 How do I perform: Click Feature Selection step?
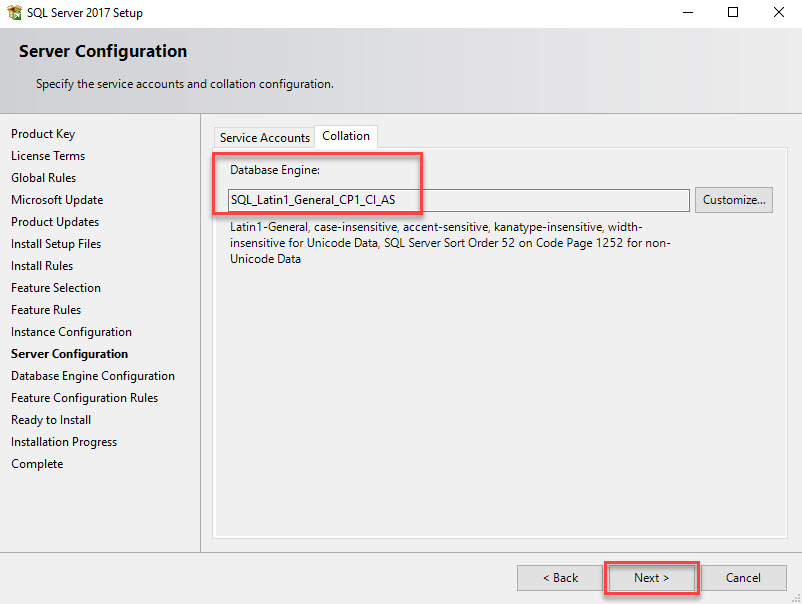click(x=56, y=288)
